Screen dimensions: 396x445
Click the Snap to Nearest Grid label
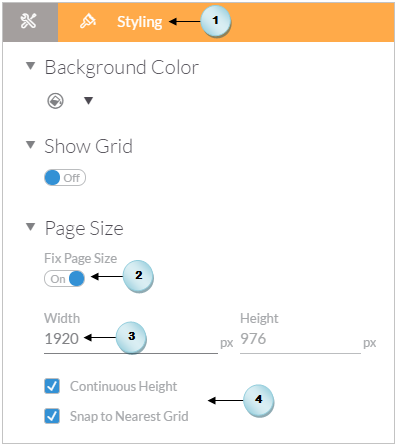coord(129,416)
